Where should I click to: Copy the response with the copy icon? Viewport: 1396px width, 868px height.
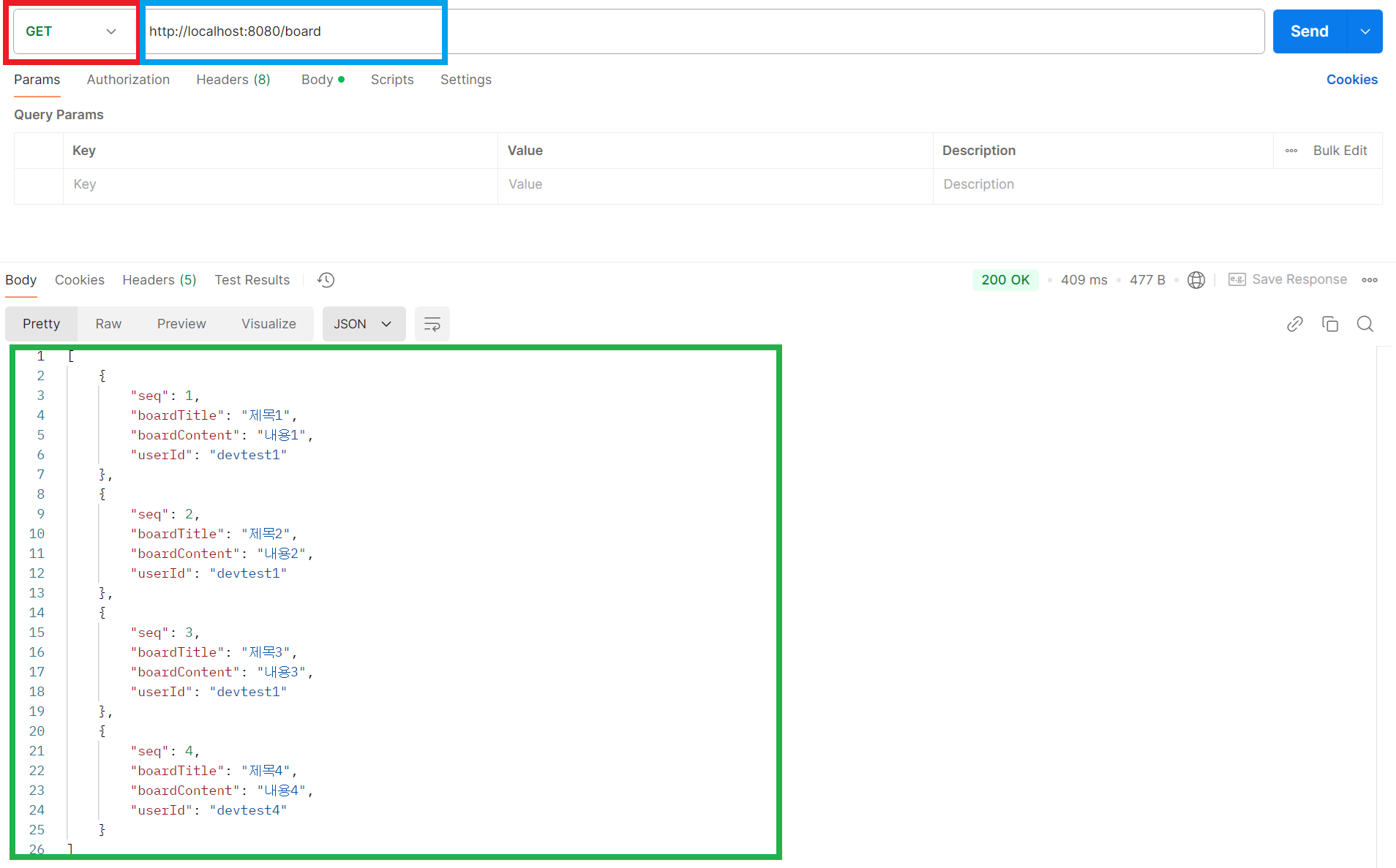pos(1330,324)
